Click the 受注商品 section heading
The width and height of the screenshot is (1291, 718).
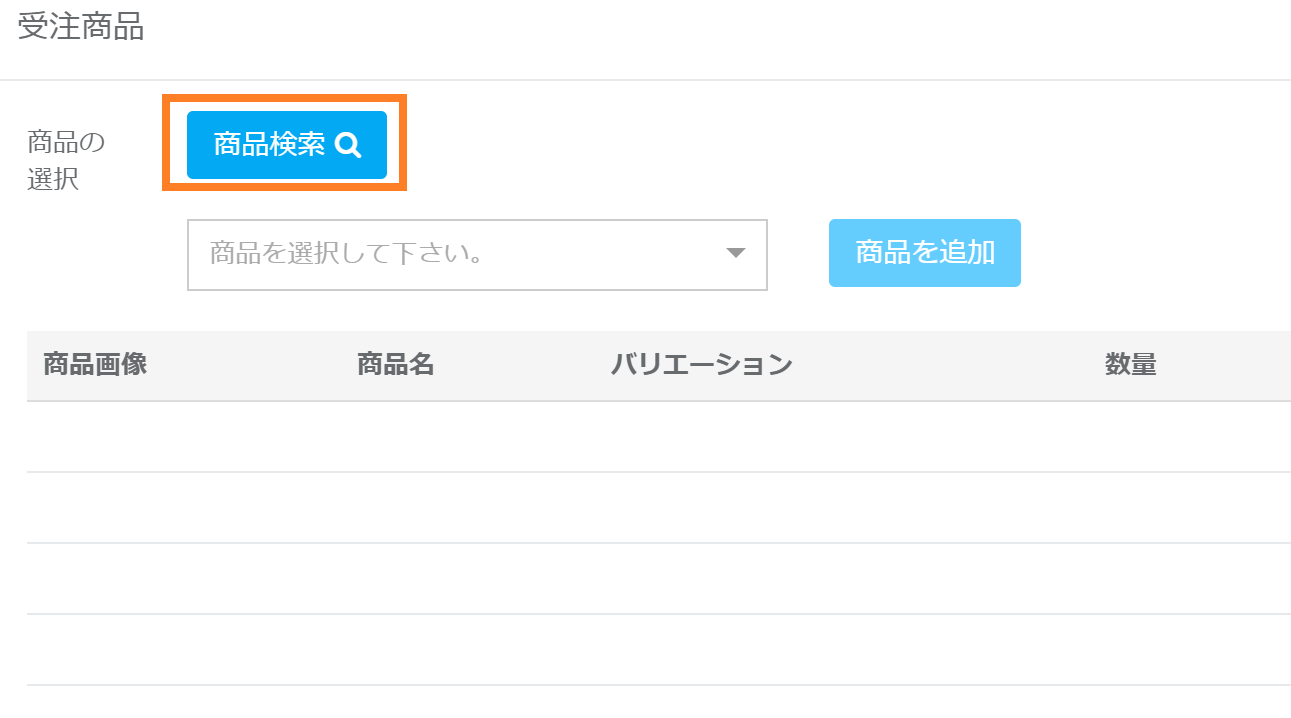tap(81, 28)
